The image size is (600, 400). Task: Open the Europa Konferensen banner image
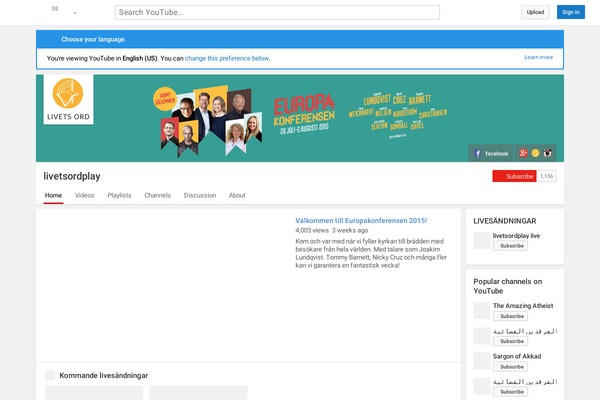(x=300, y=118)
